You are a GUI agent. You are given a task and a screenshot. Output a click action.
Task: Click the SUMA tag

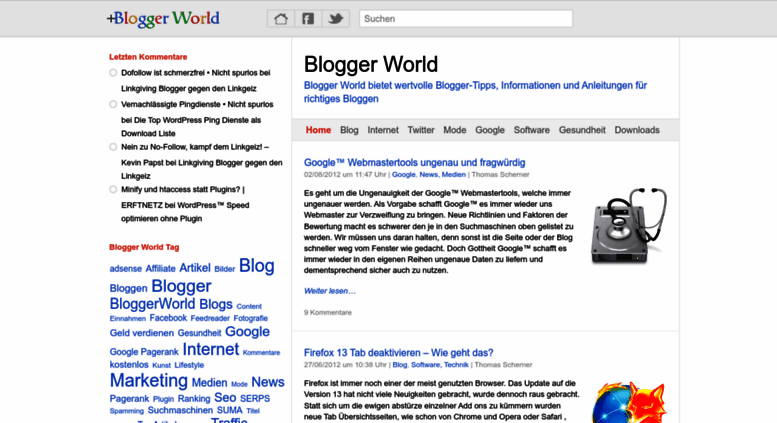point(229,410)
